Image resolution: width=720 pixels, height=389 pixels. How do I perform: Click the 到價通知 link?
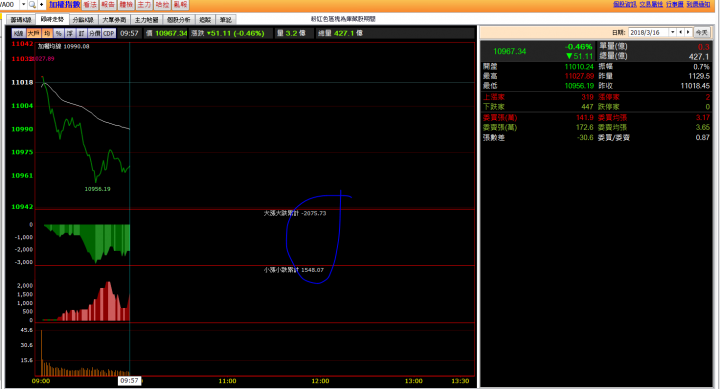click(x=698, y=4)
